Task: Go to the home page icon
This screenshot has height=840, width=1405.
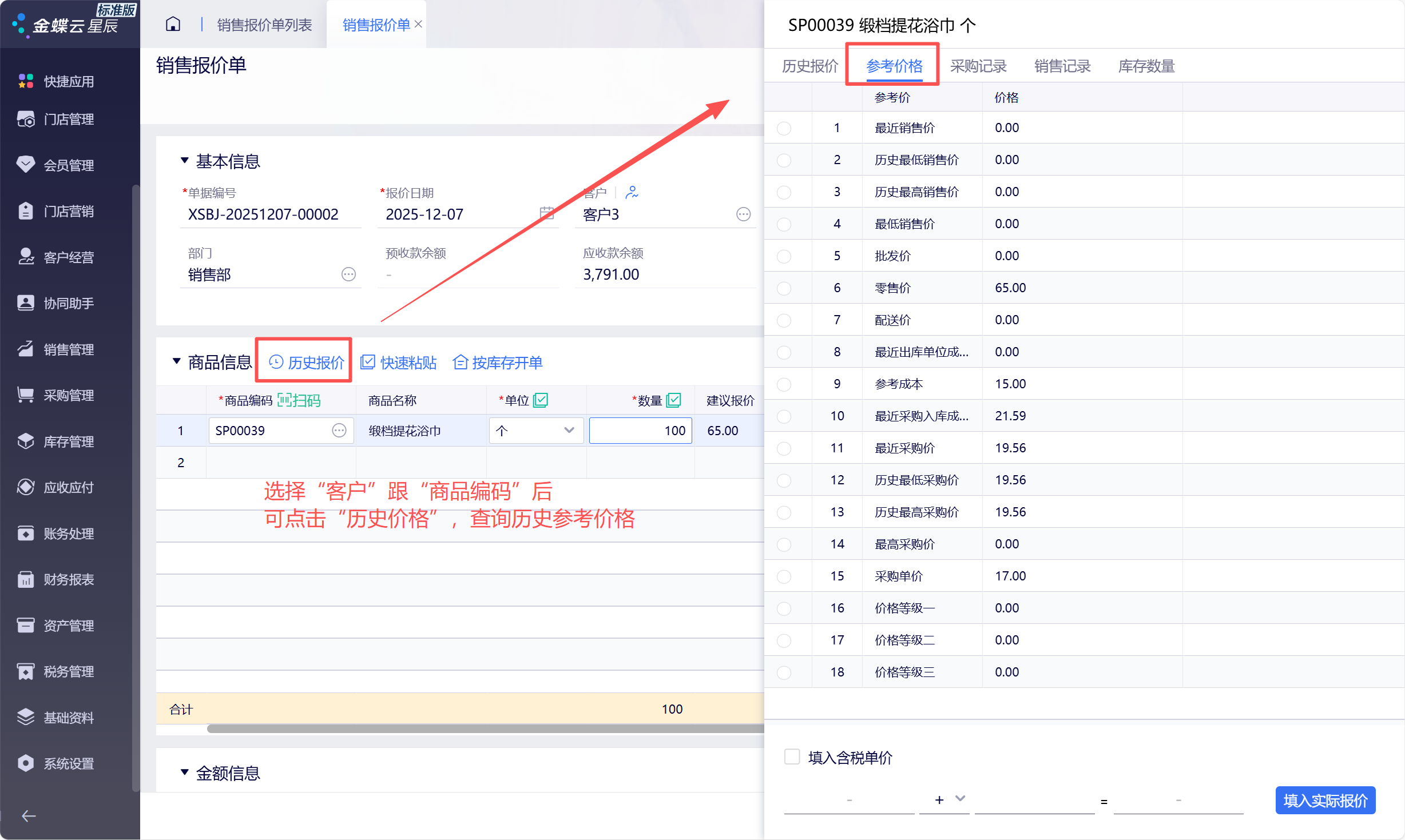Action: (x=173, y=24)
